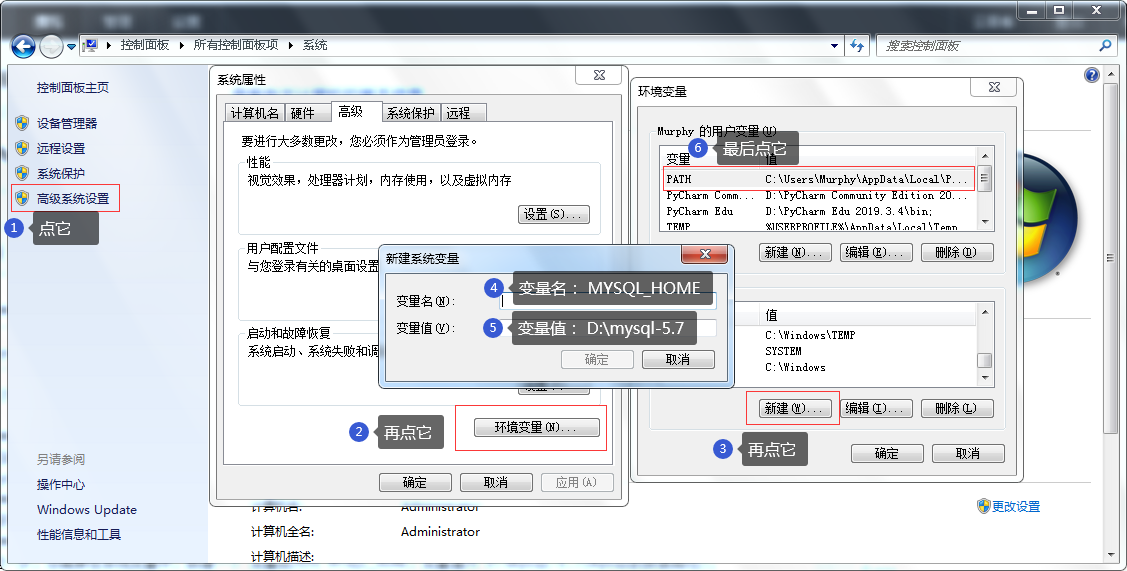Click the search magnifier icon
The height and width of the screenshot is (571, 1127).
[x=1105, y=46]
